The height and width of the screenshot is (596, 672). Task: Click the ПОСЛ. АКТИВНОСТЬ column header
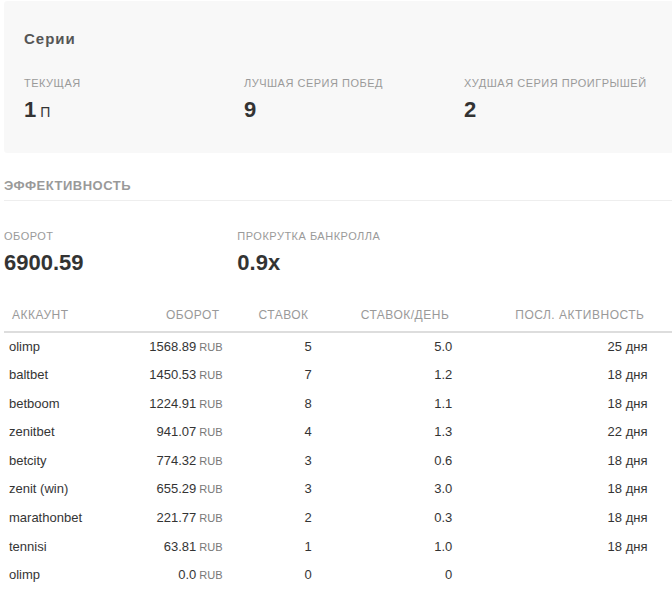[579, 315]
